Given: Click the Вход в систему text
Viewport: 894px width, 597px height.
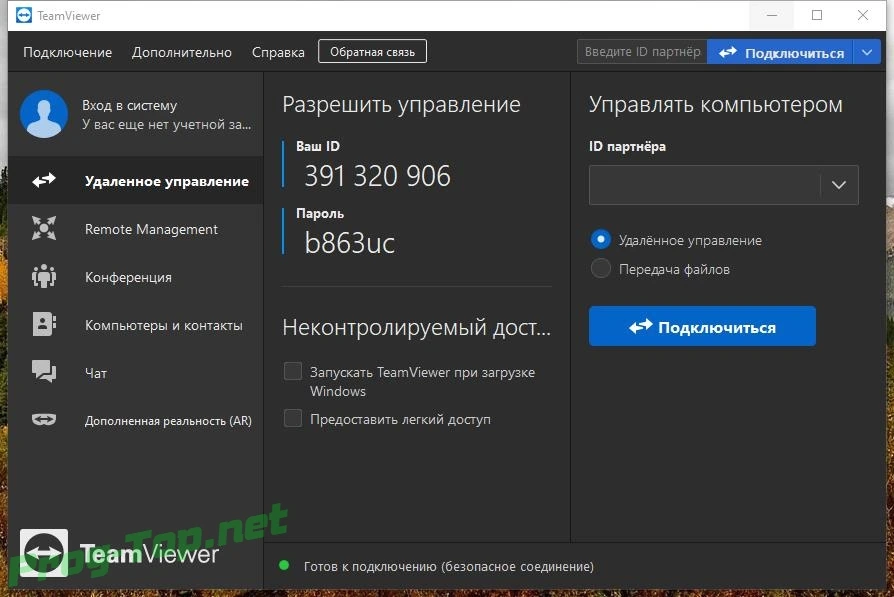Looking at the screenshot, I should 129,105.
